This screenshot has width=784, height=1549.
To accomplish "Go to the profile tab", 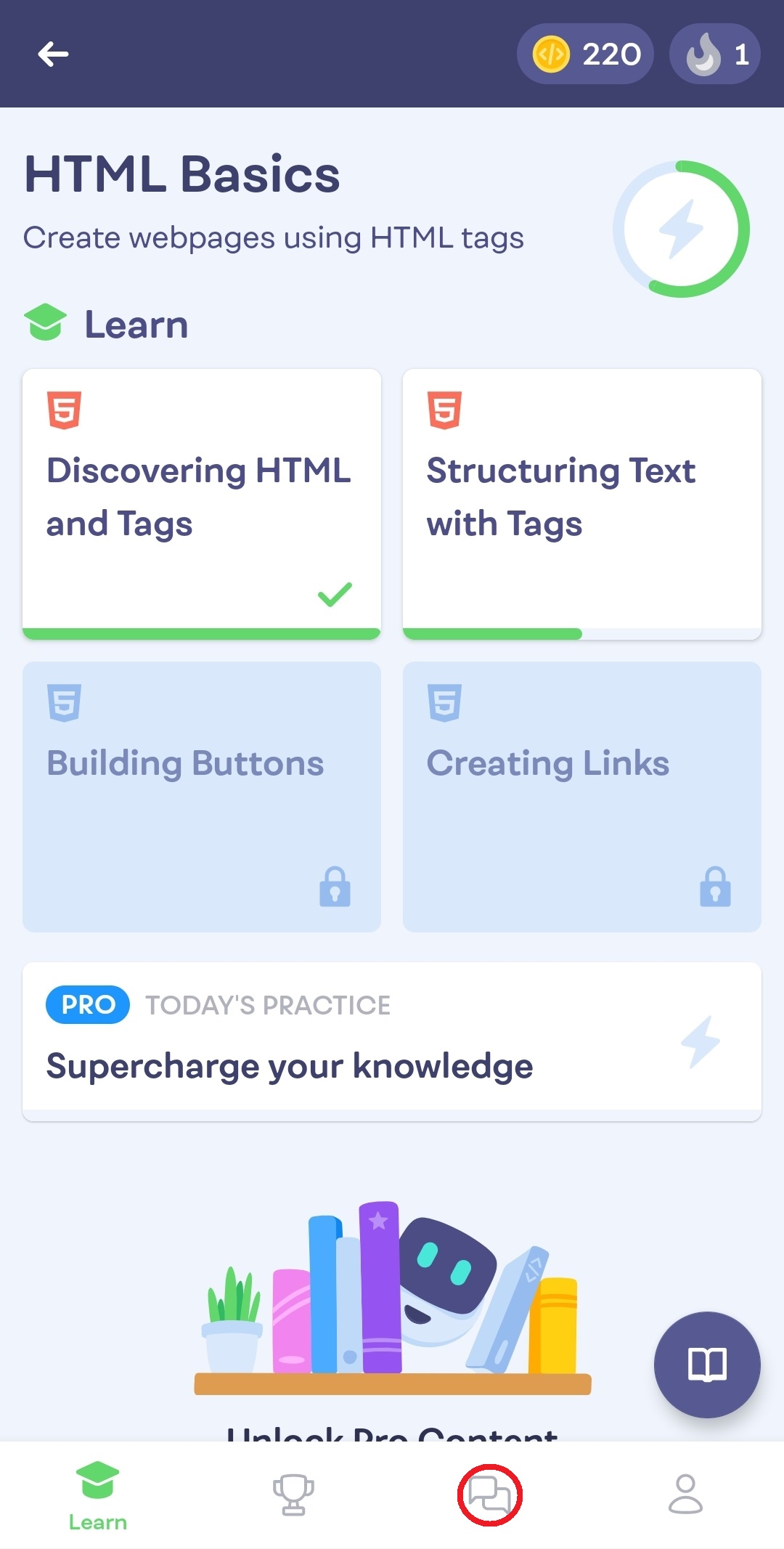I will point(685,1495).
